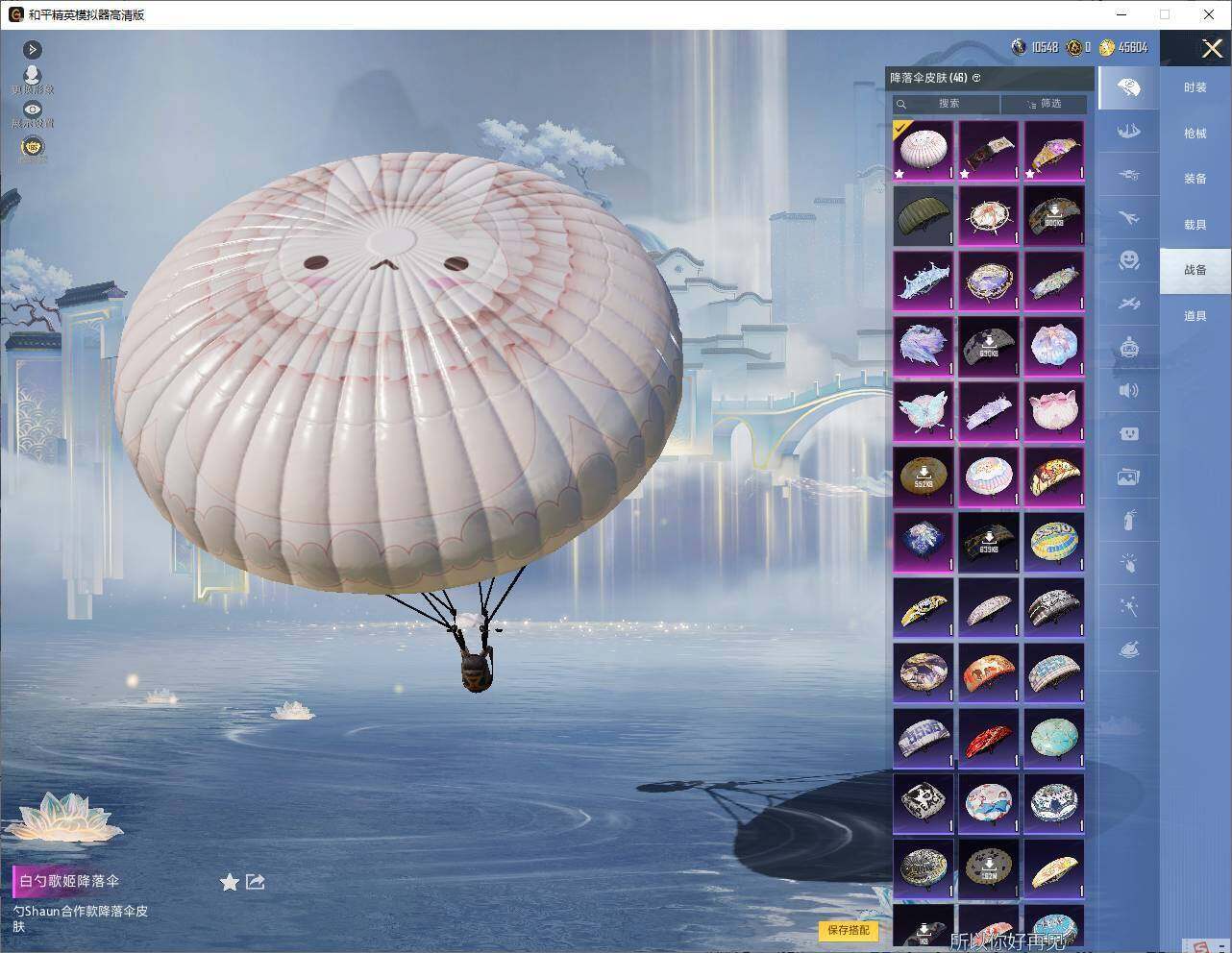Select the olive green default parachute thumbnail

pos(924,216)
